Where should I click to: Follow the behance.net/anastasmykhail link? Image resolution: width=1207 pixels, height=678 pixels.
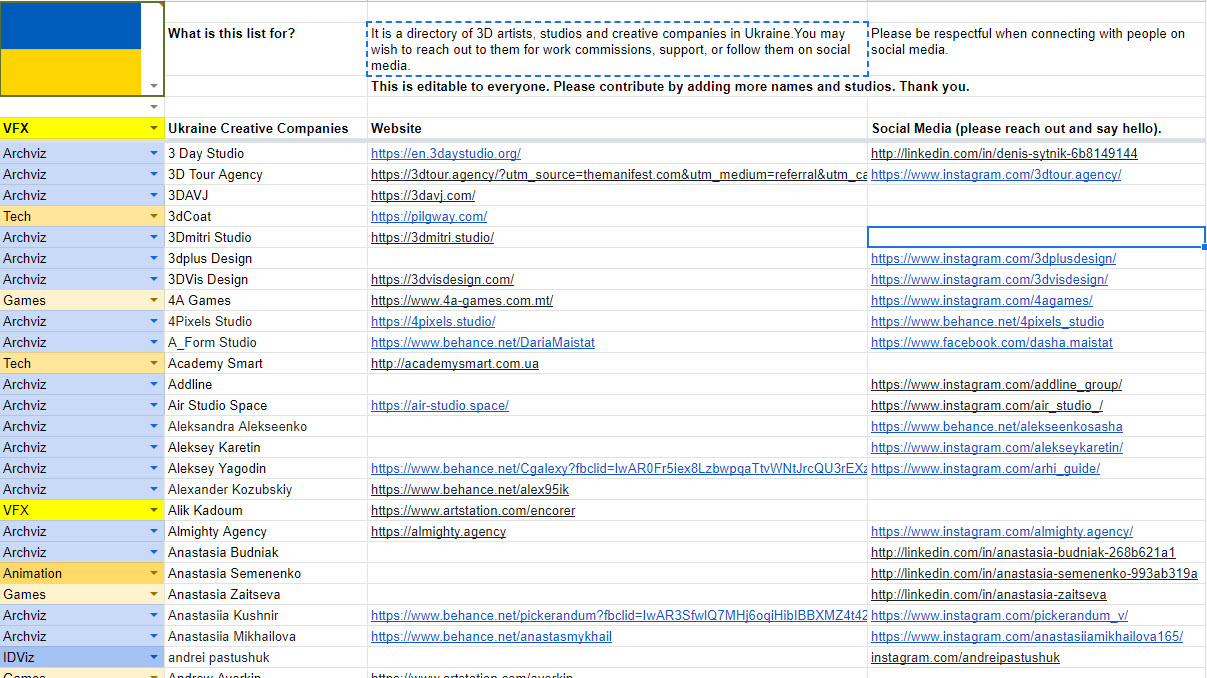(x=491, y=637)
